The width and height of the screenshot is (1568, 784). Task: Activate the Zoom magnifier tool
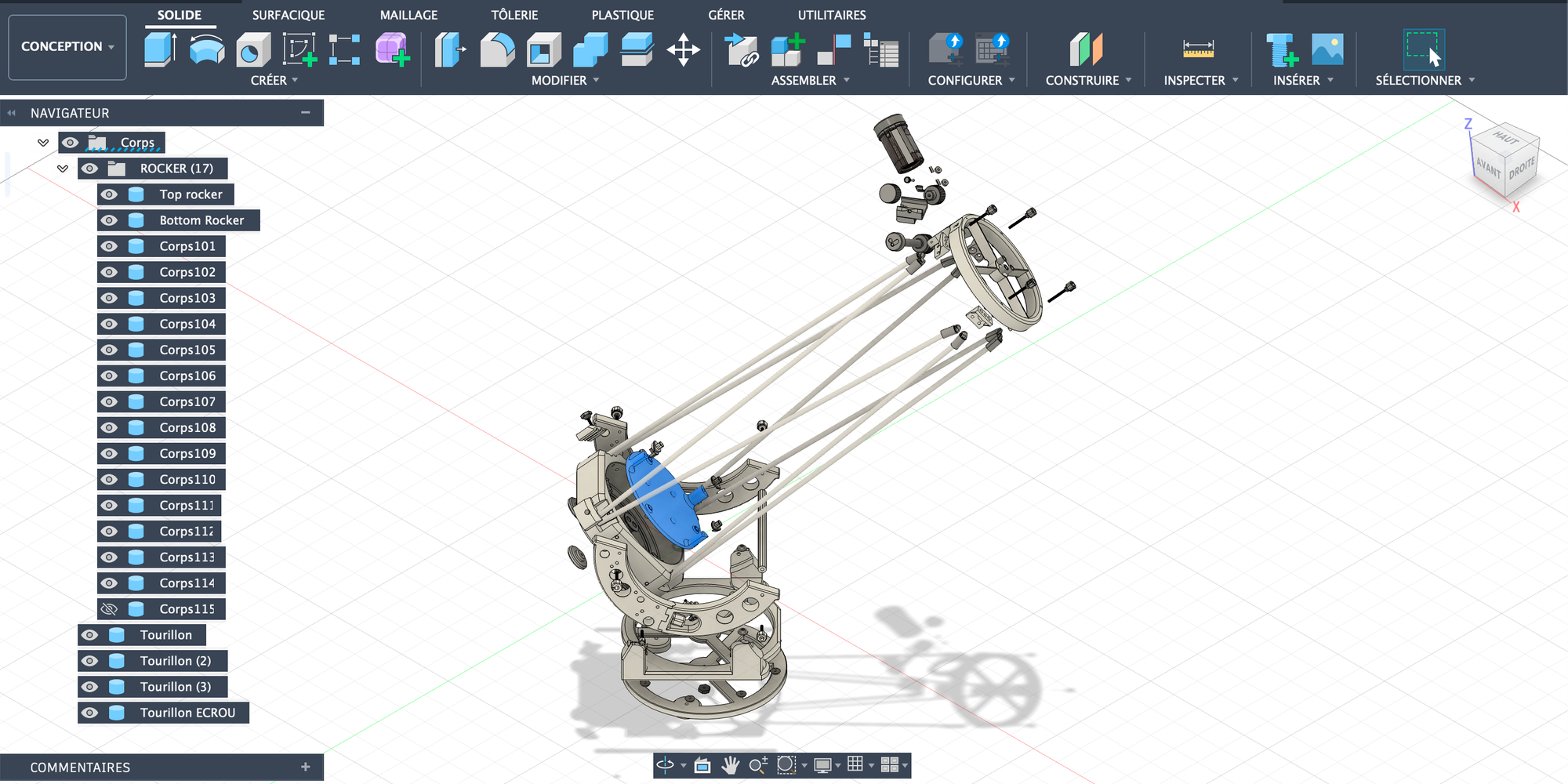[757, 765]
